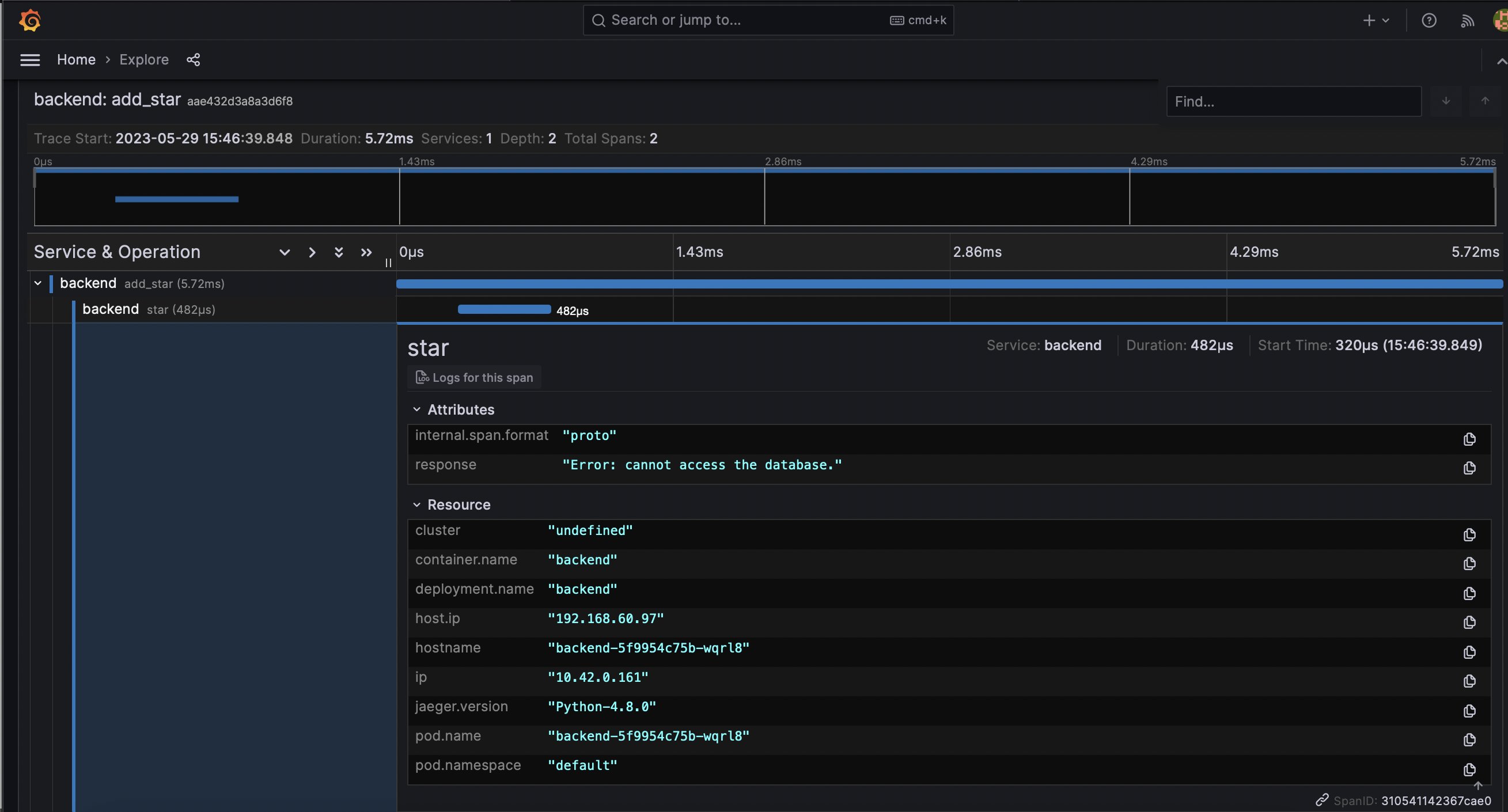Expand all spans with double chevron down
1508x812 pixels.
point(338,252)
